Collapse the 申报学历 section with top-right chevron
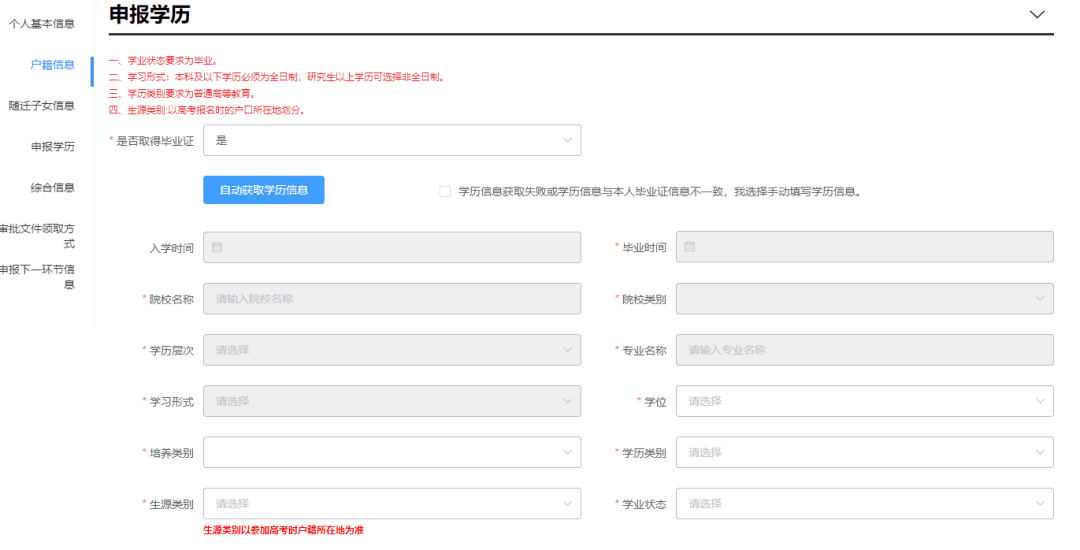This screenshot has width=1080, height=550. click(1037, 14)
